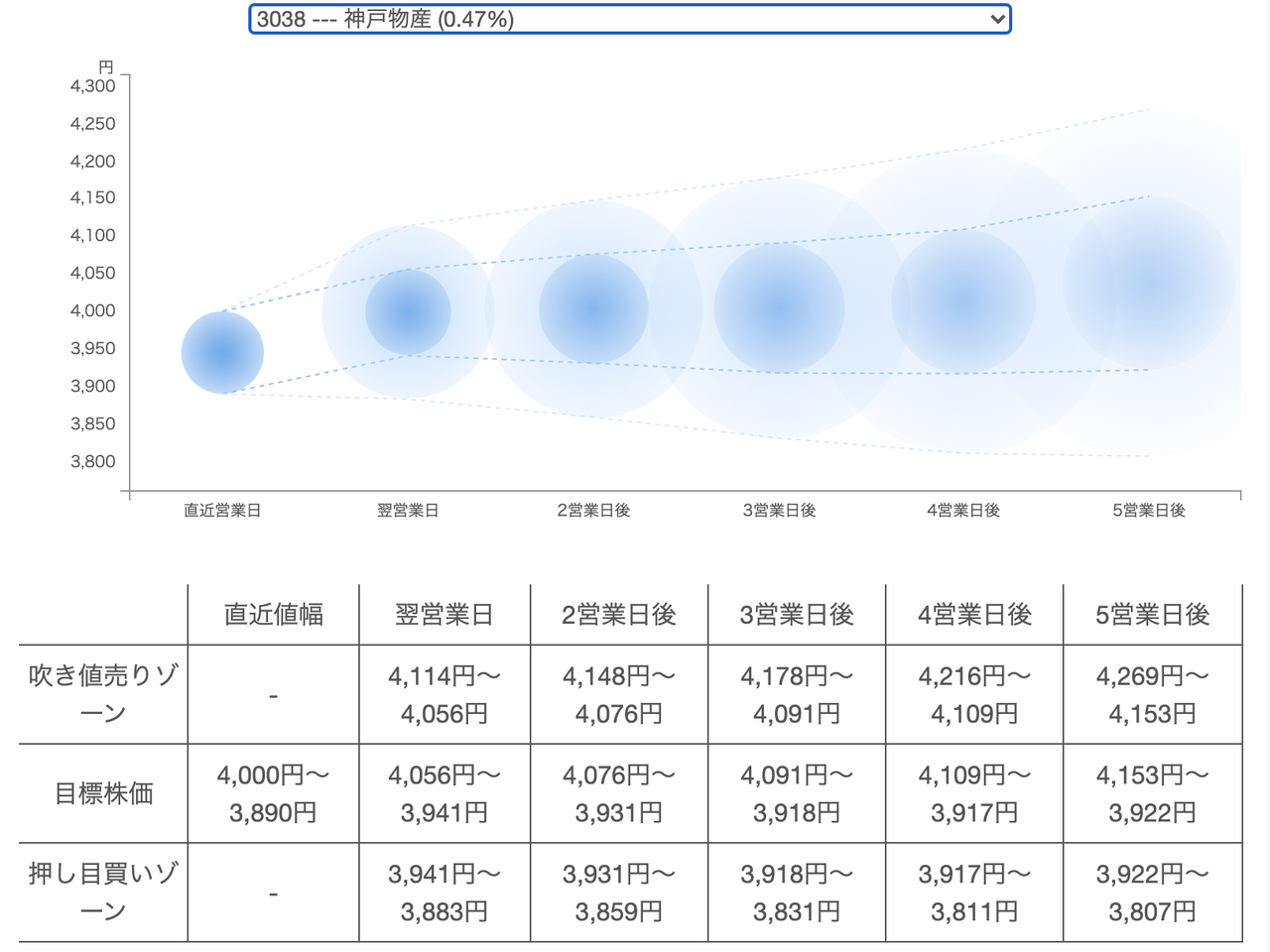
Task: Click the 5営業日後 forecast bubble
Action: 1149,283
